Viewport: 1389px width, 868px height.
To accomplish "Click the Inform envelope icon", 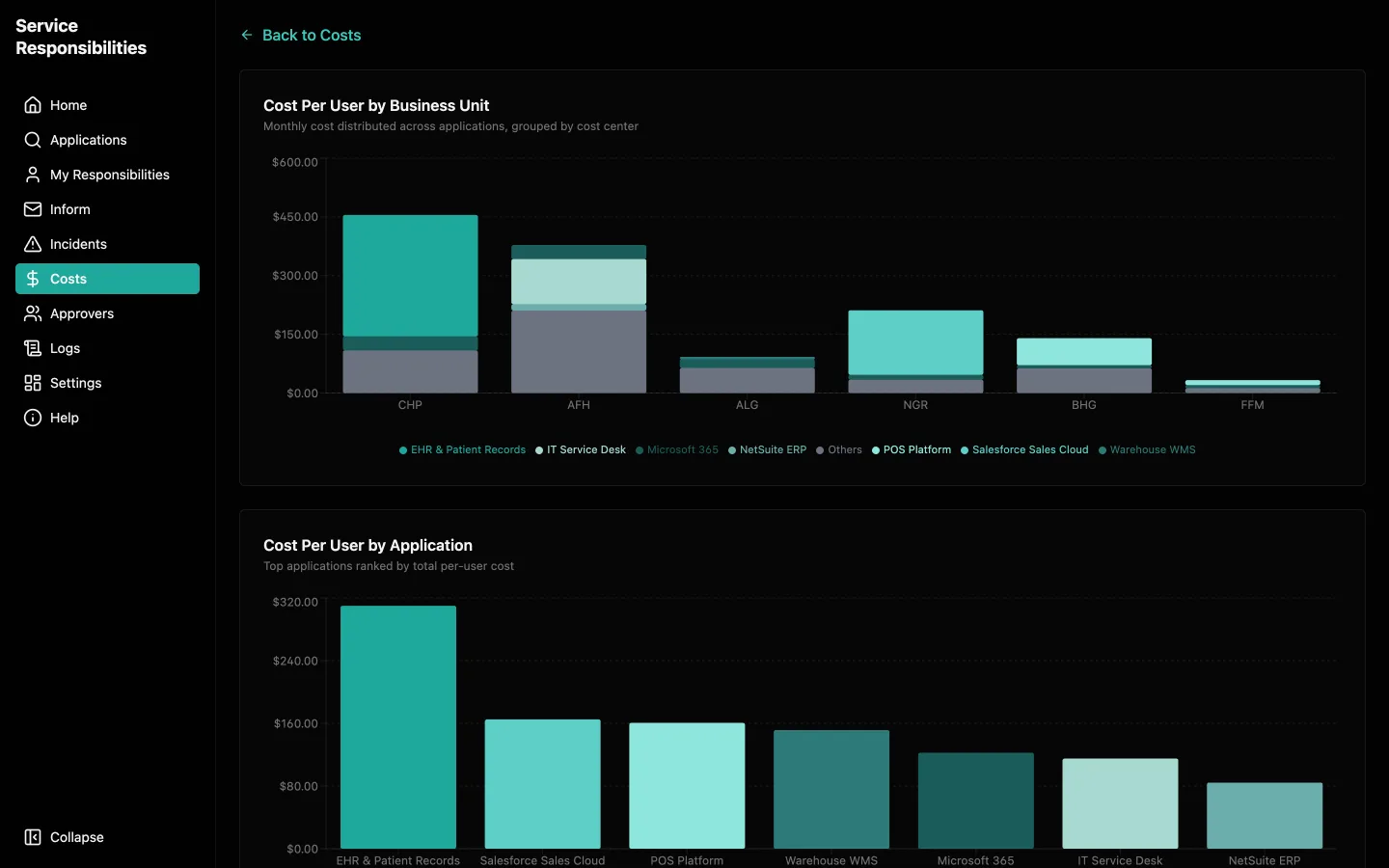I will tap(33, 209).
